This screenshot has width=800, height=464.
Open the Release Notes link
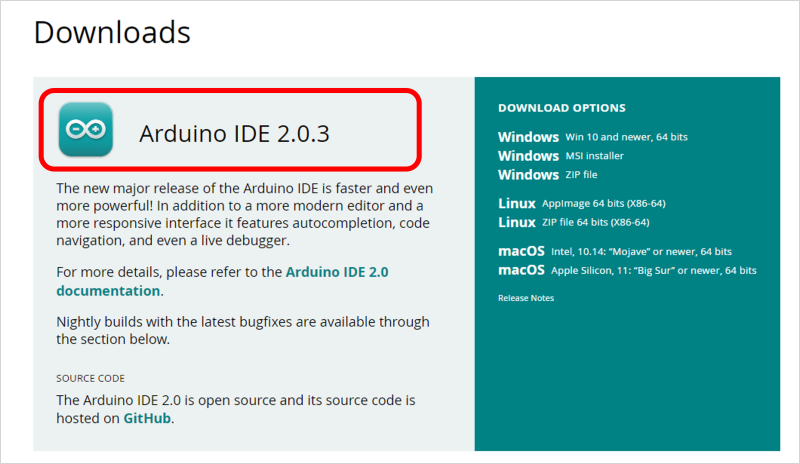pyautogui.click(x=526, y=298)
